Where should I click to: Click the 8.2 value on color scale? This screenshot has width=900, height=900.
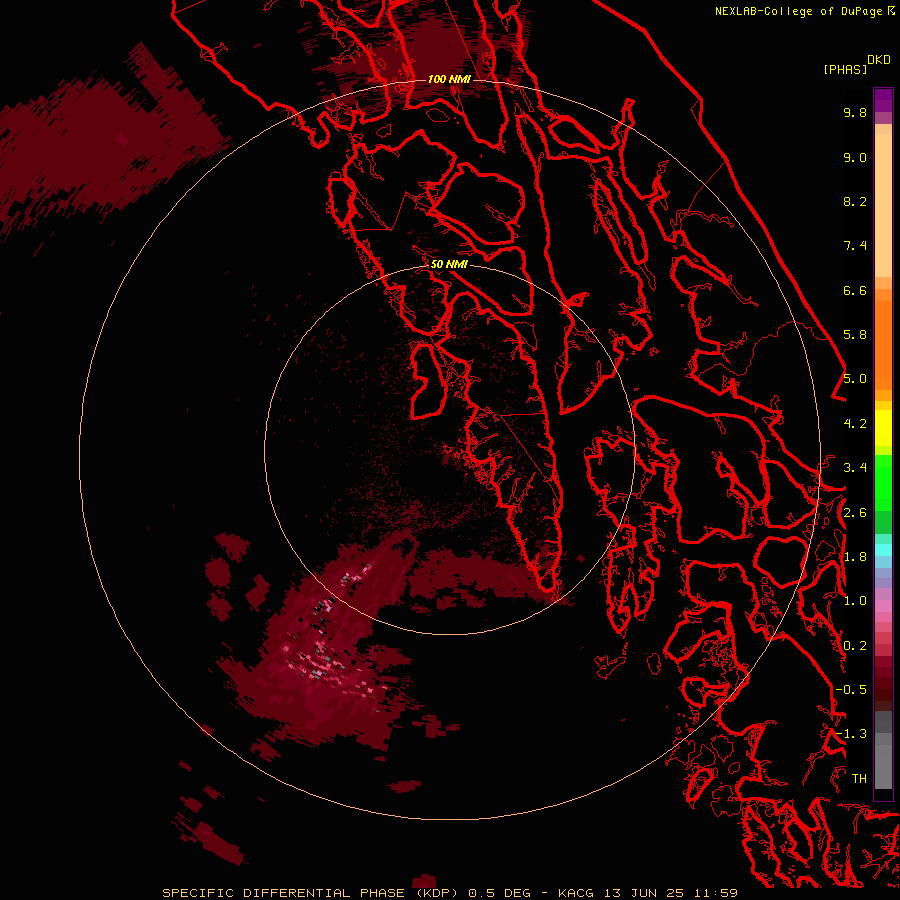click(x=855, y=201)
